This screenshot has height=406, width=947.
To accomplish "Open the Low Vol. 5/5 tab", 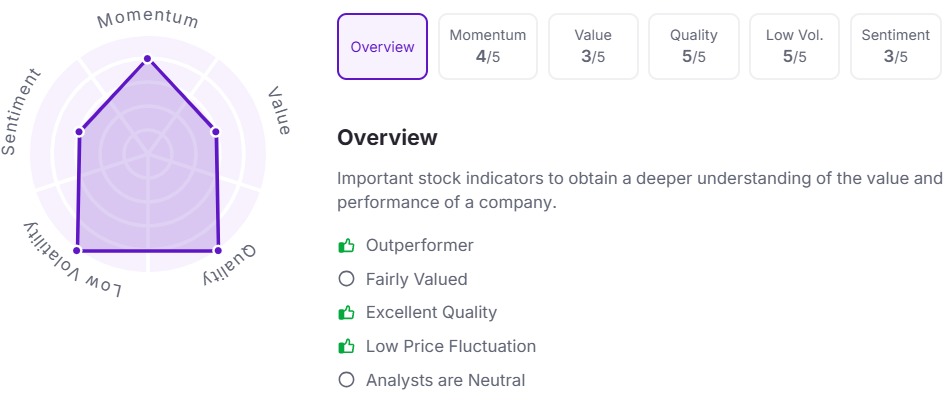I will (794, 47).
